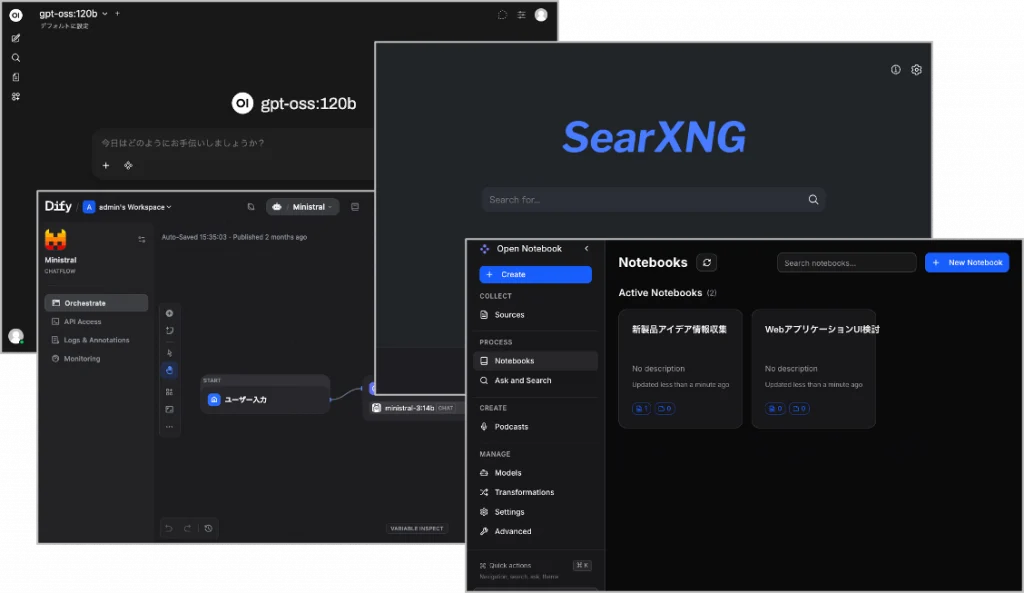Screen dimensions: 1024x593
Task: Click the SearXNG info icon
Action: tap(896, 70)
